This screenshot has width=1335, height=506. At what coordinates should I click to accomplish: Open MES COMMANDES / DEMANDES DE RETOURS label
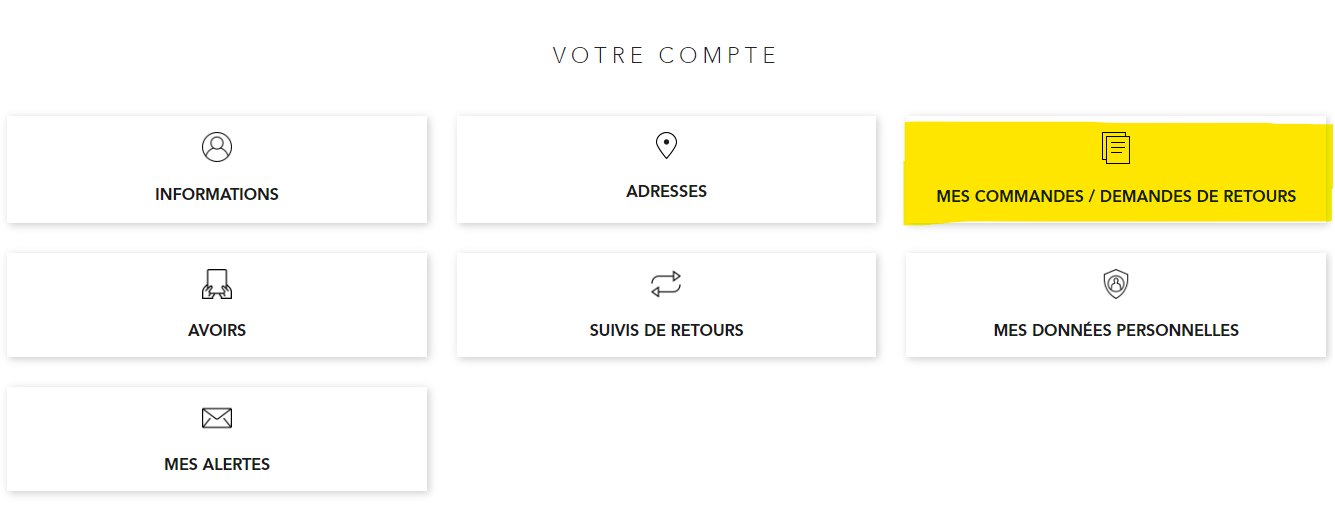1116,196
